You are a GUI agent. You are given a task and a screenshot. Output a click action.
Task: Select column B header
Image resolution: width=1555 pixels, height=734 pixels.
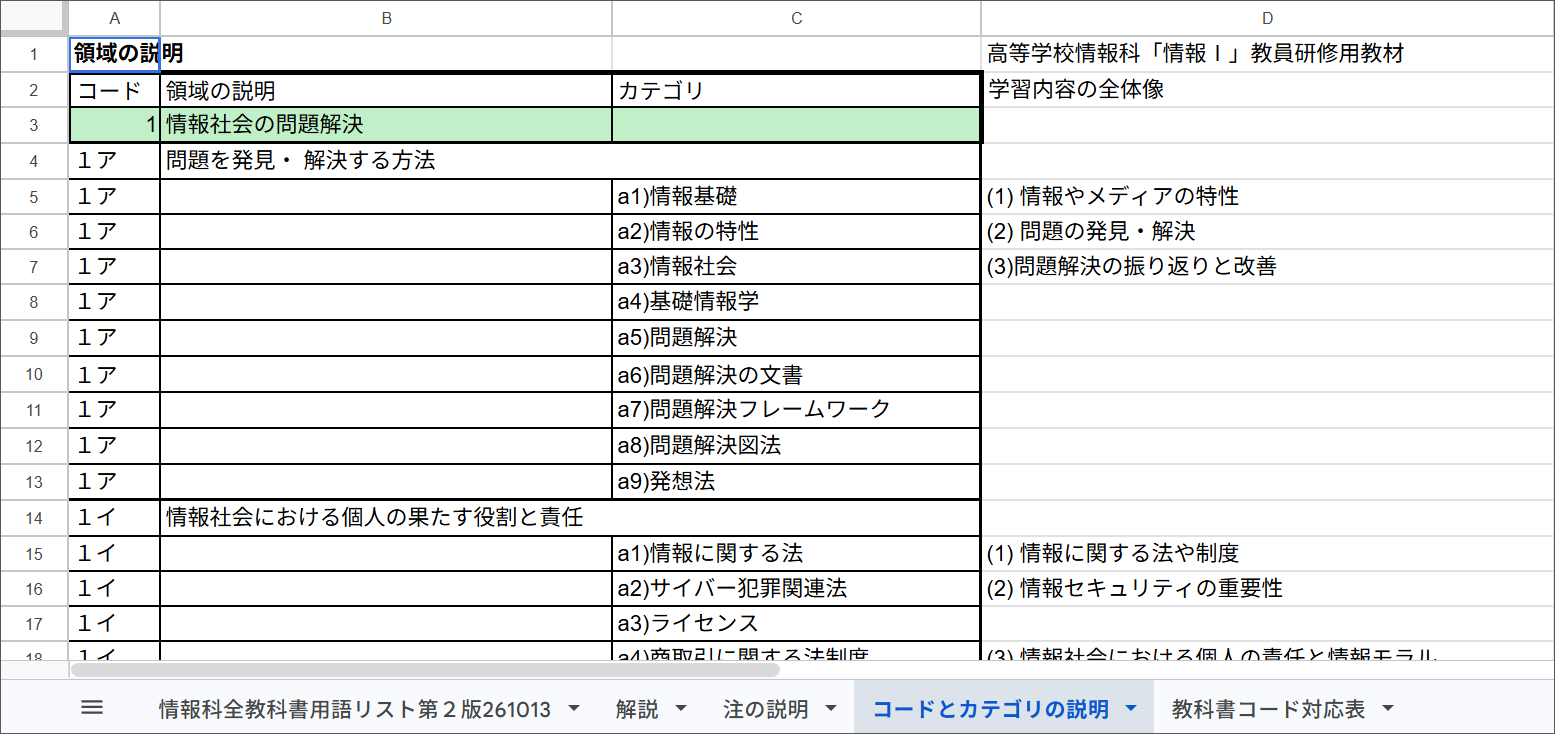[386, 18]
